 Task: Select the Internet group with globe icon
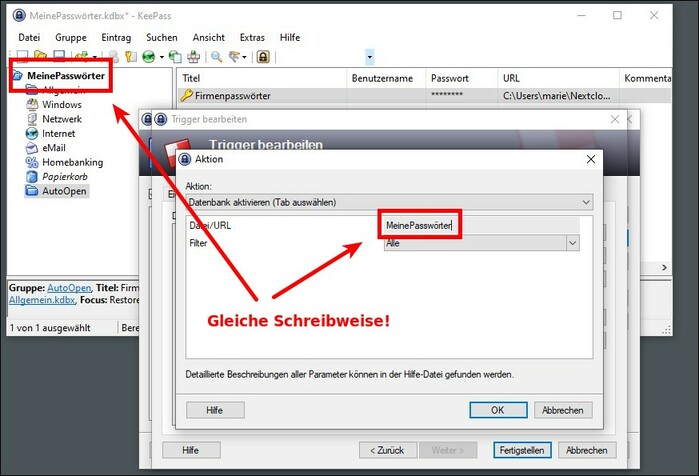pyautogui.click(x=58, y=133)
